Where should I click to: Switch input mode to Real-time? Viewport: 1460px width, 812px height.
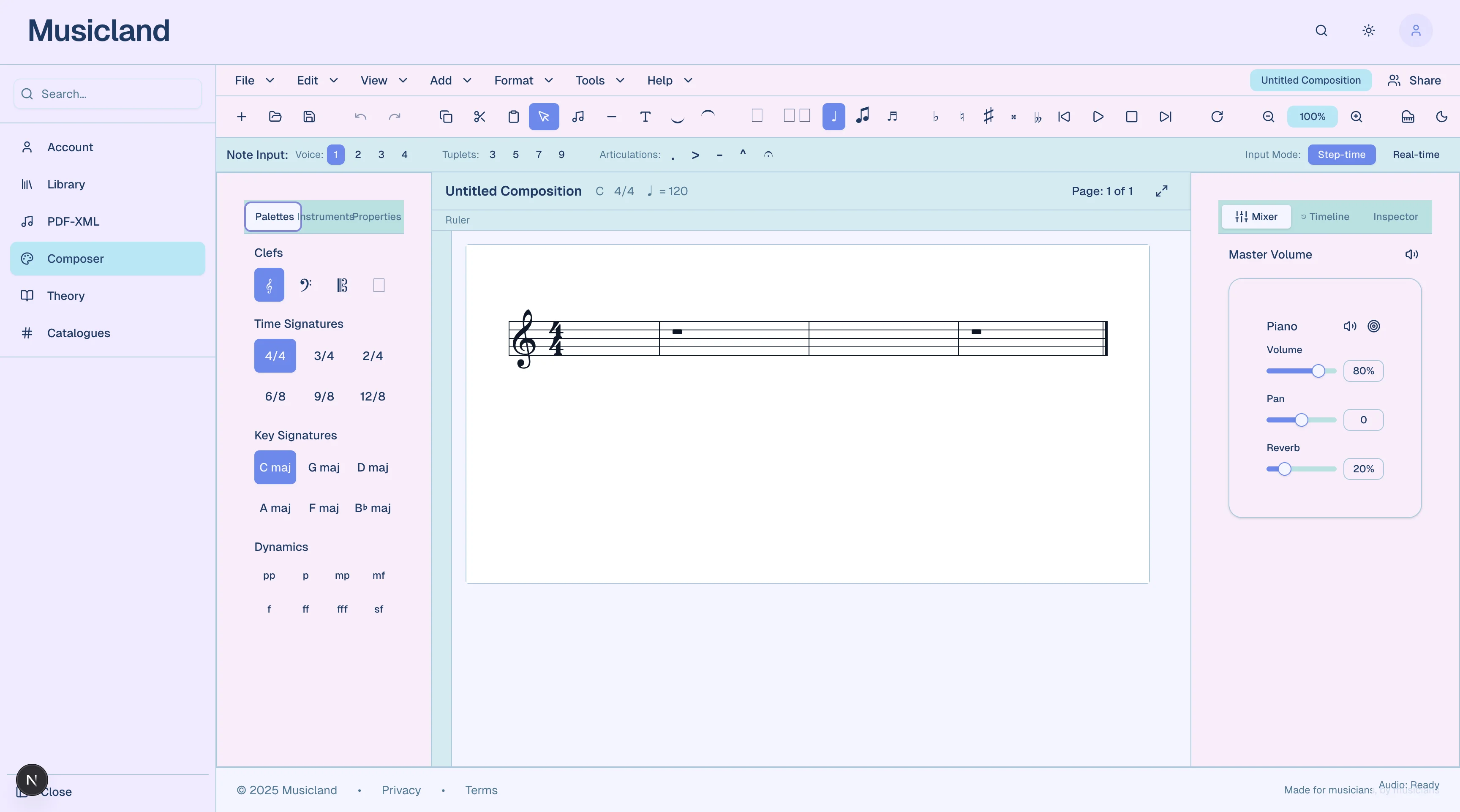[1415, 155]
